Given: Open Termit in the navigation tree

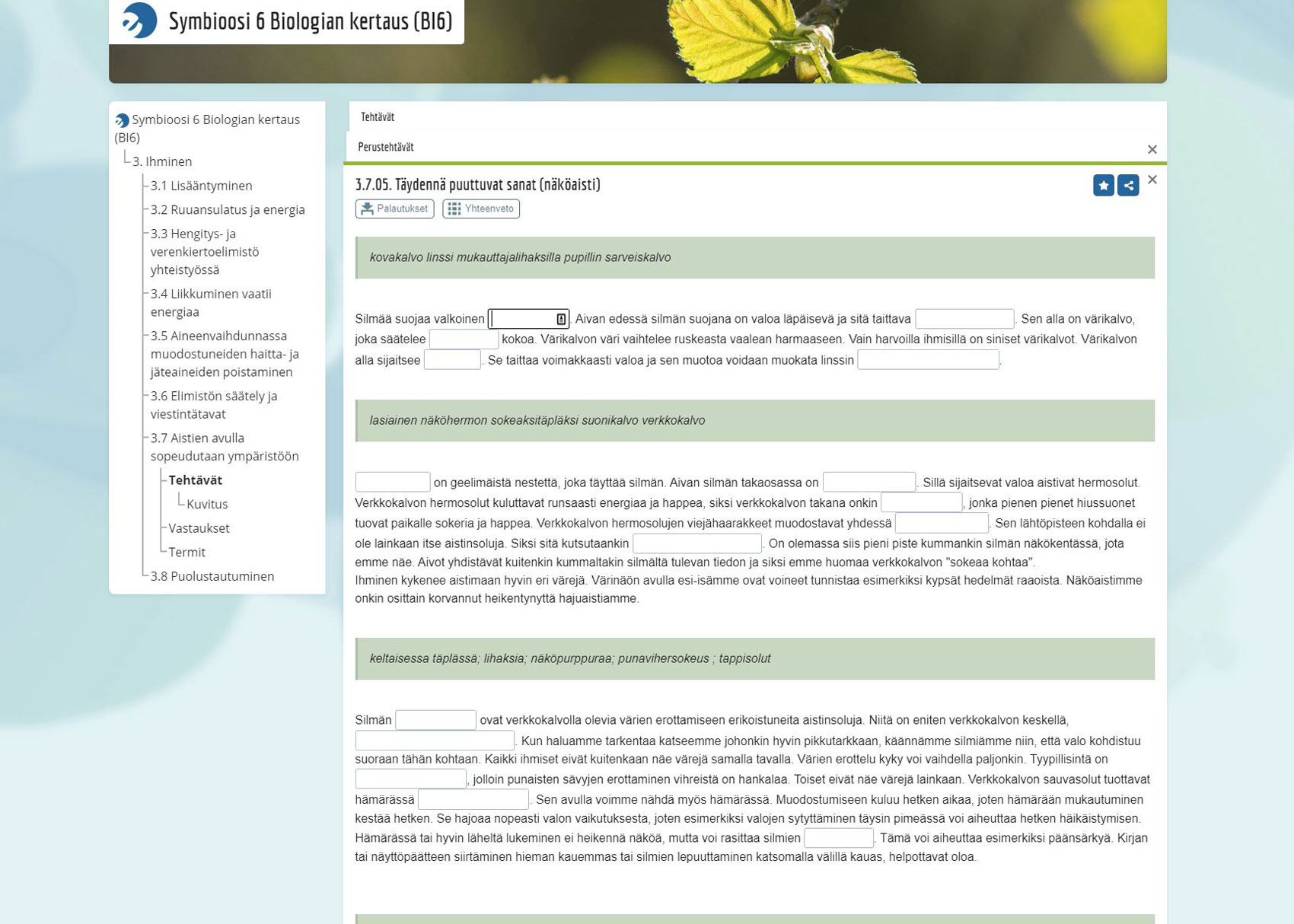Looking at the screenshot, I should (186, 552).
